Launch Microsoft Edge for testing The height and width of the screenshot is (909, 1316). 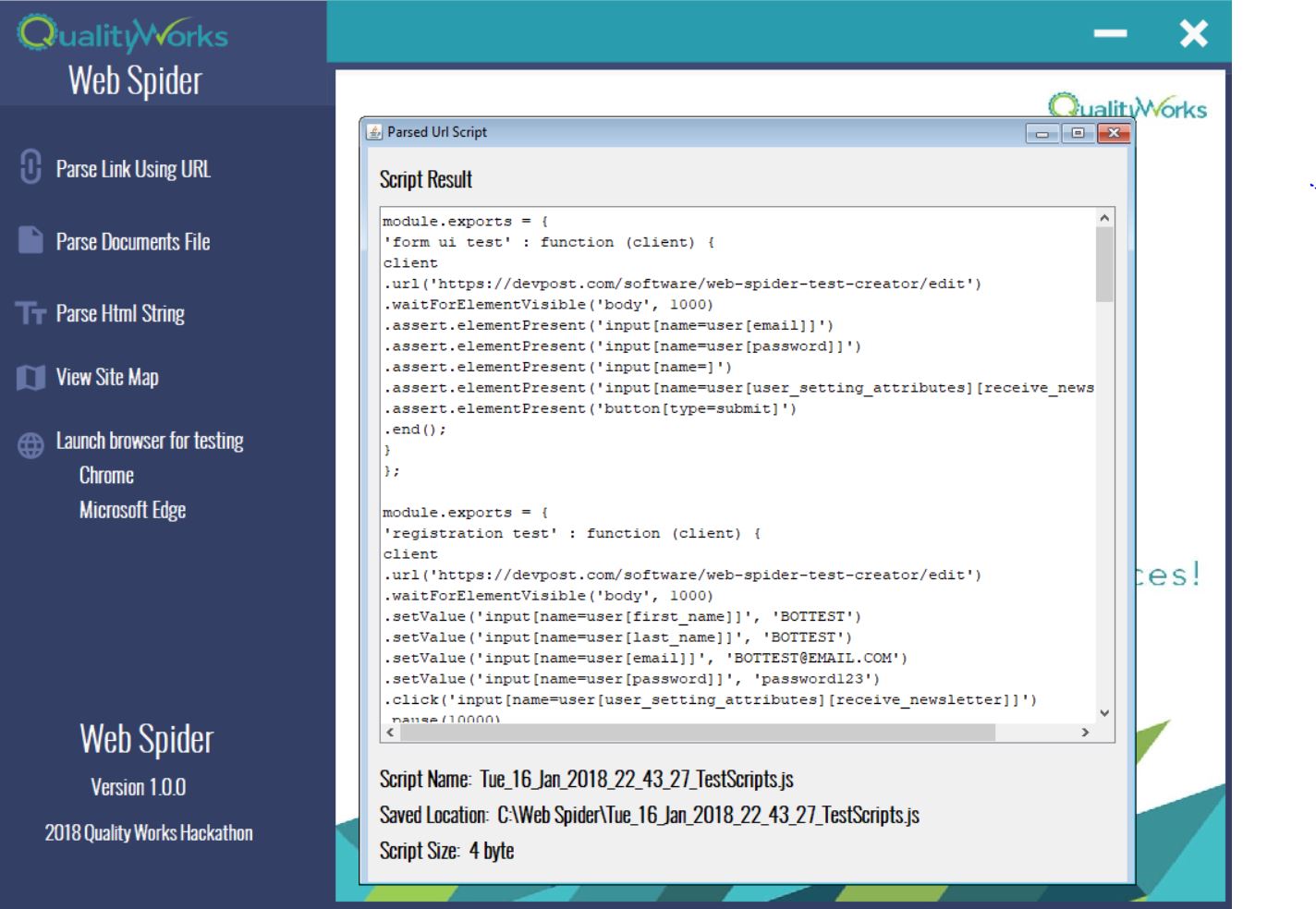pyautogui.click(x=132, y=510)
